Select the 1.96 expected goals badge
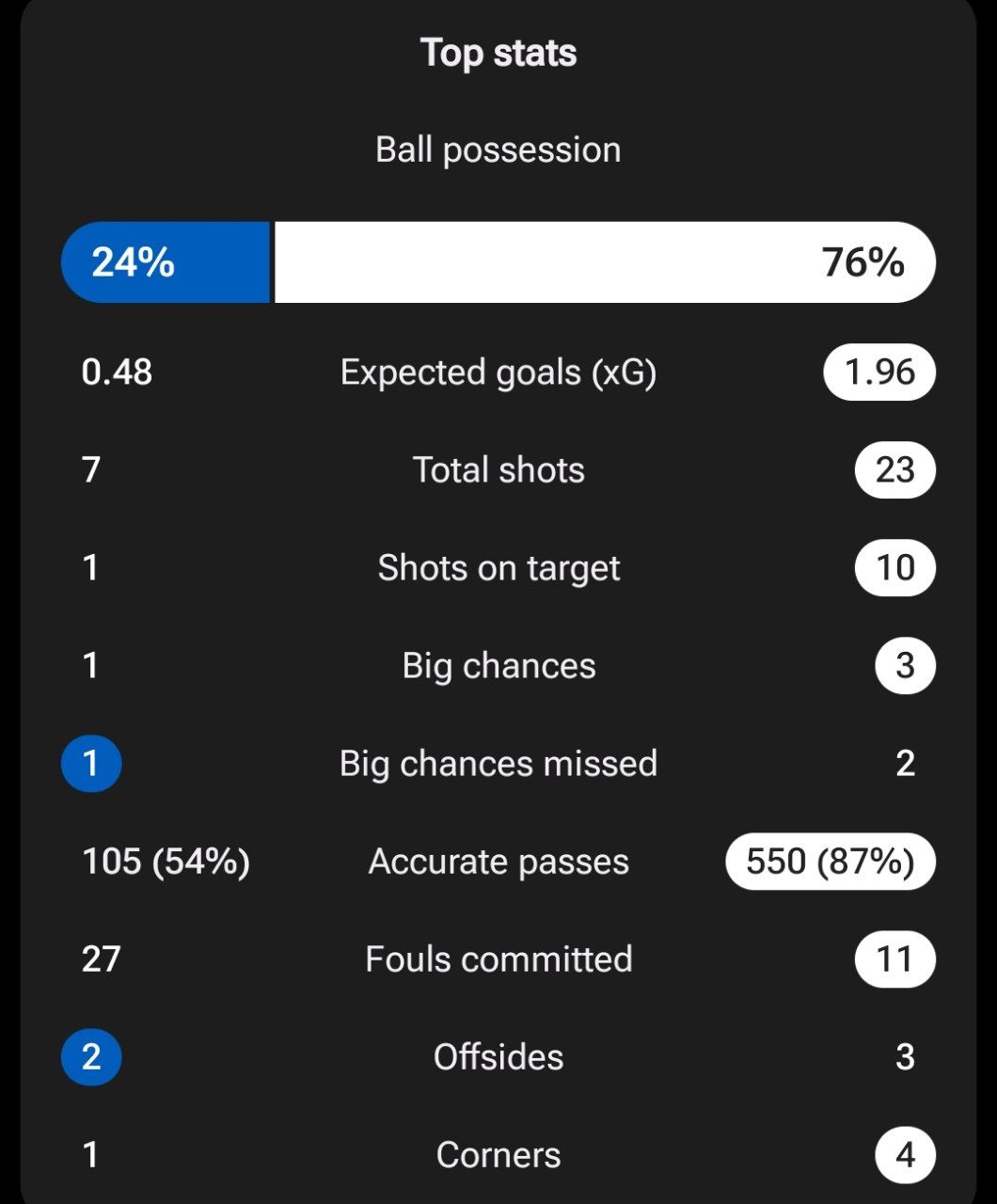The height and width of the screenshot is (1204, 997). point(878,372)
